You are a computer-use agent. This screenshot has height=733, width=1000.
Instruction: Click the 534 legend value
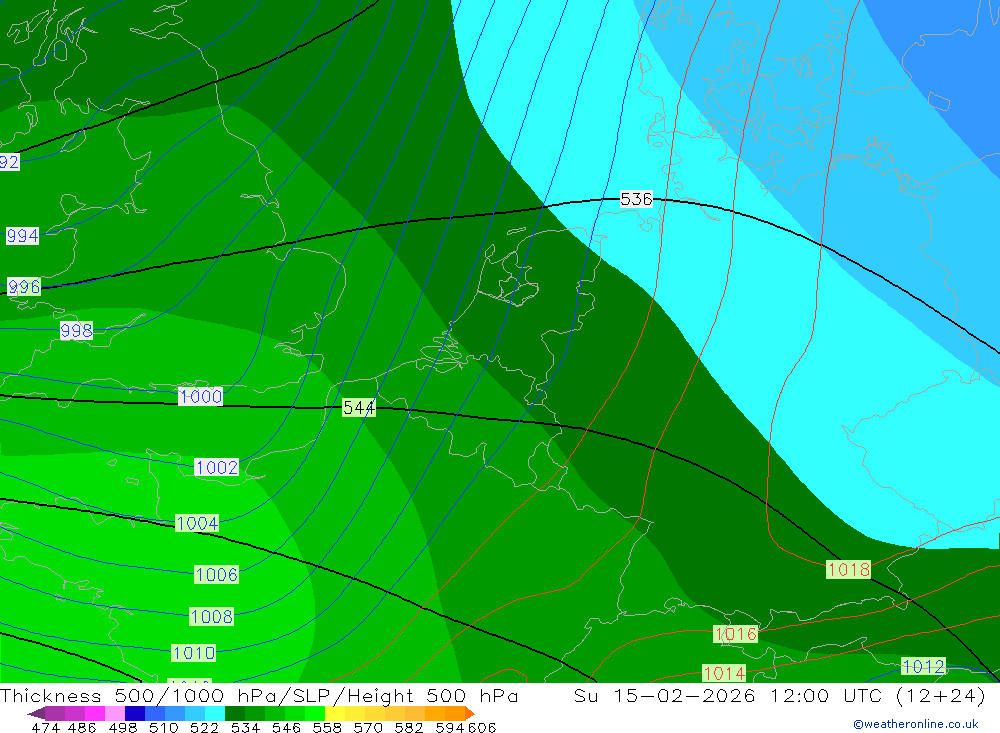pos(245,727)
